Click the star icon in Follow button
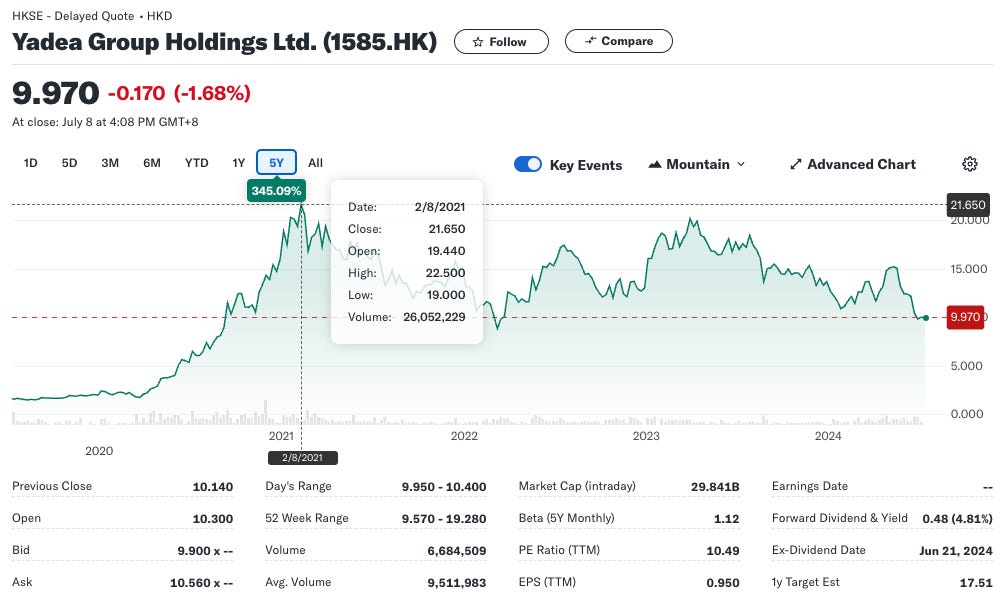This screenshot has width=1008, height=603. [478, 42]
